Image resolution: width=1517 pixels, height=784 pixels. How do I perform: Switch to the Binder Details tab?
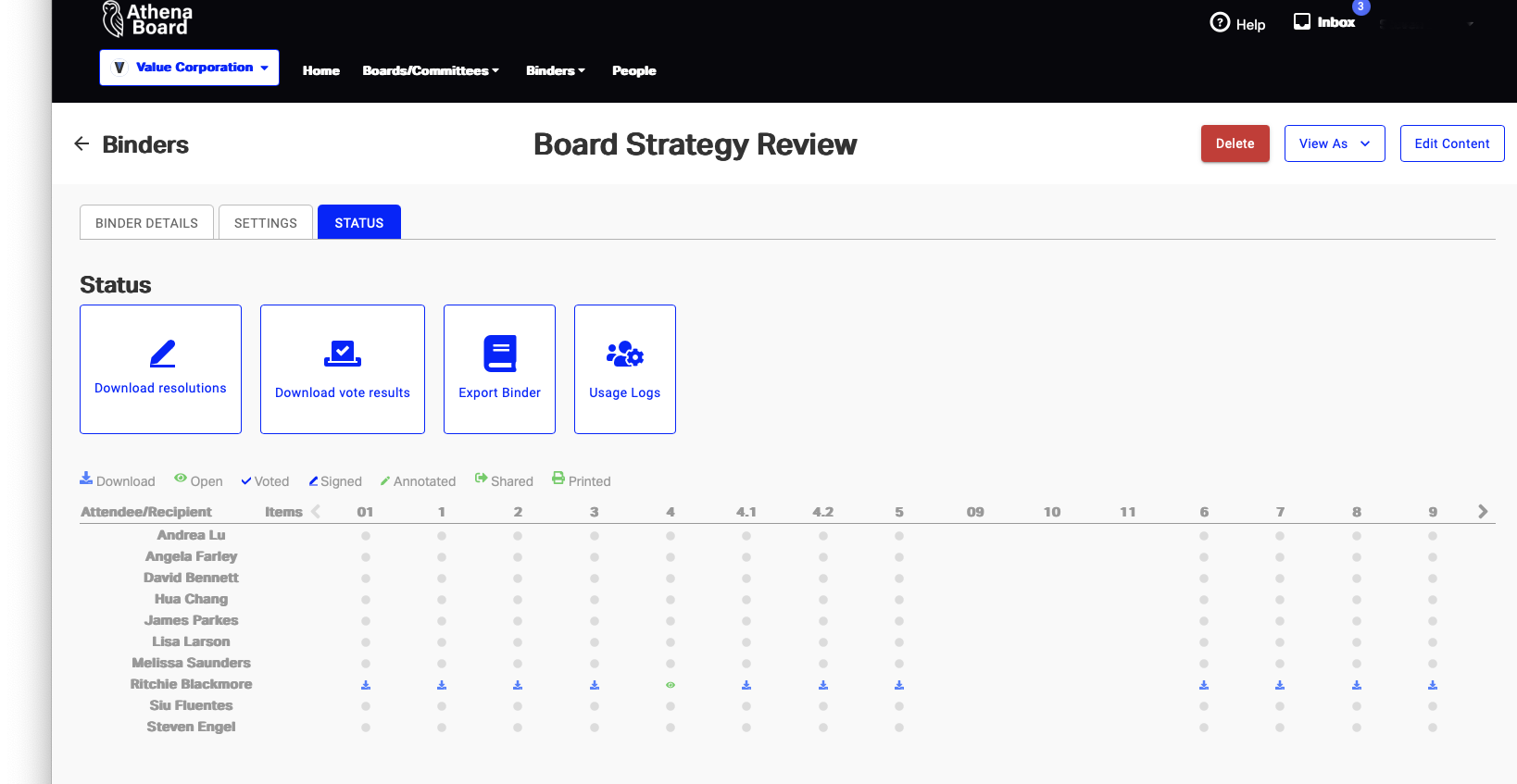(146, 222)
